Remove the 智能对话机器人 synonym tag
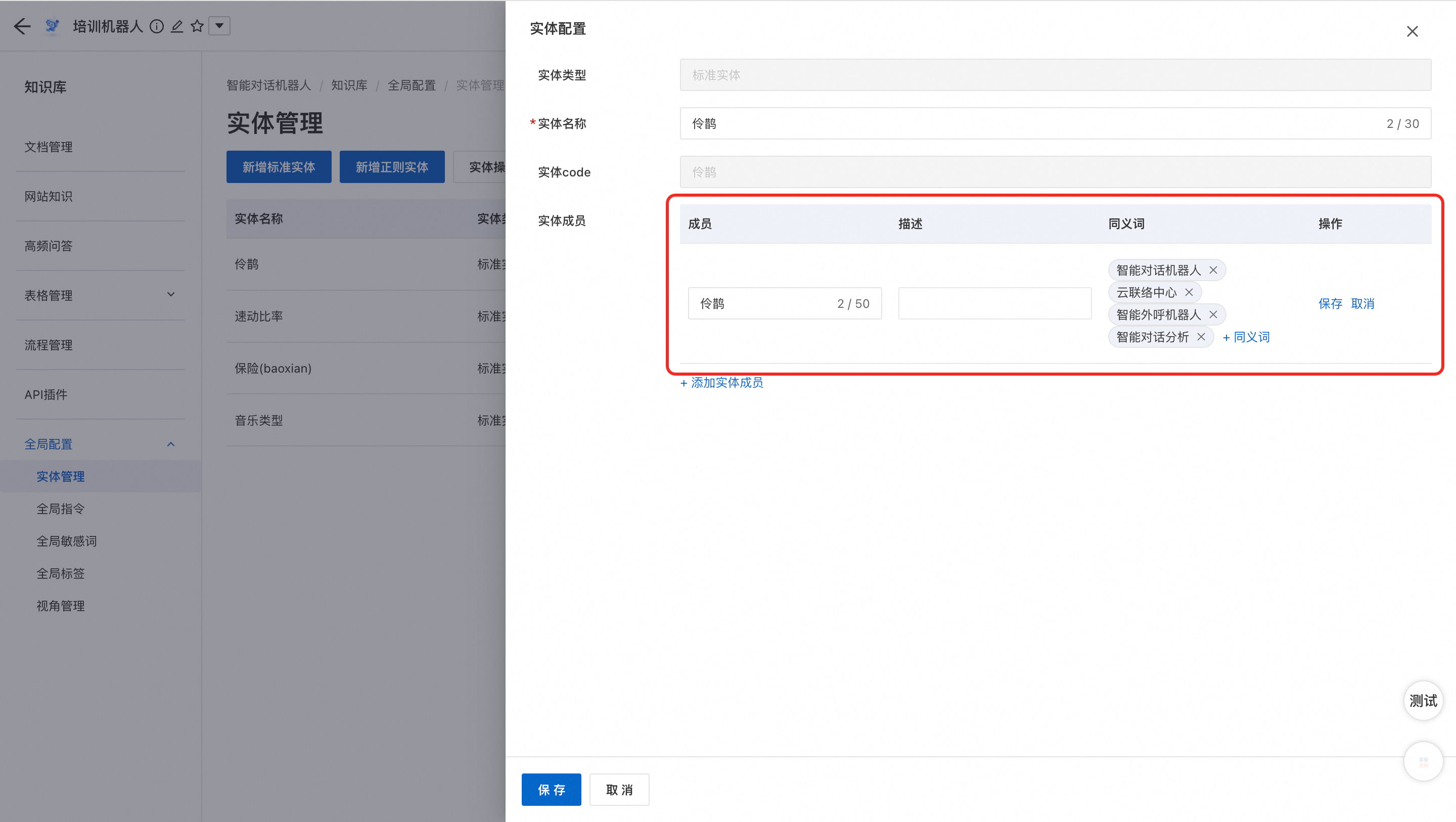Viewport: 1456px width, 822px height. tap(1213, 270)
